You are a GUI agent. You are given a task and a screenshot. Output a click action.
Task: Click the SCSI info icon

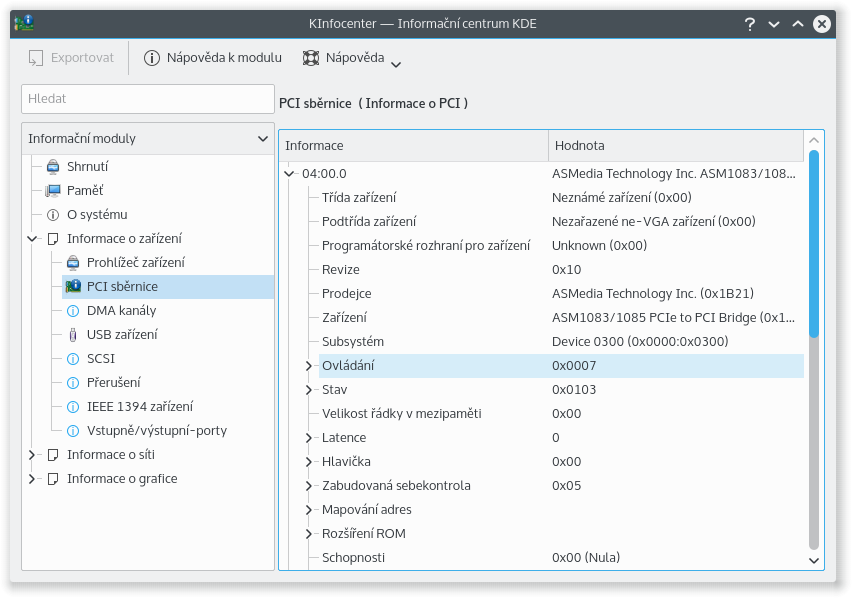pyautogui.click(x=73, y=358)
